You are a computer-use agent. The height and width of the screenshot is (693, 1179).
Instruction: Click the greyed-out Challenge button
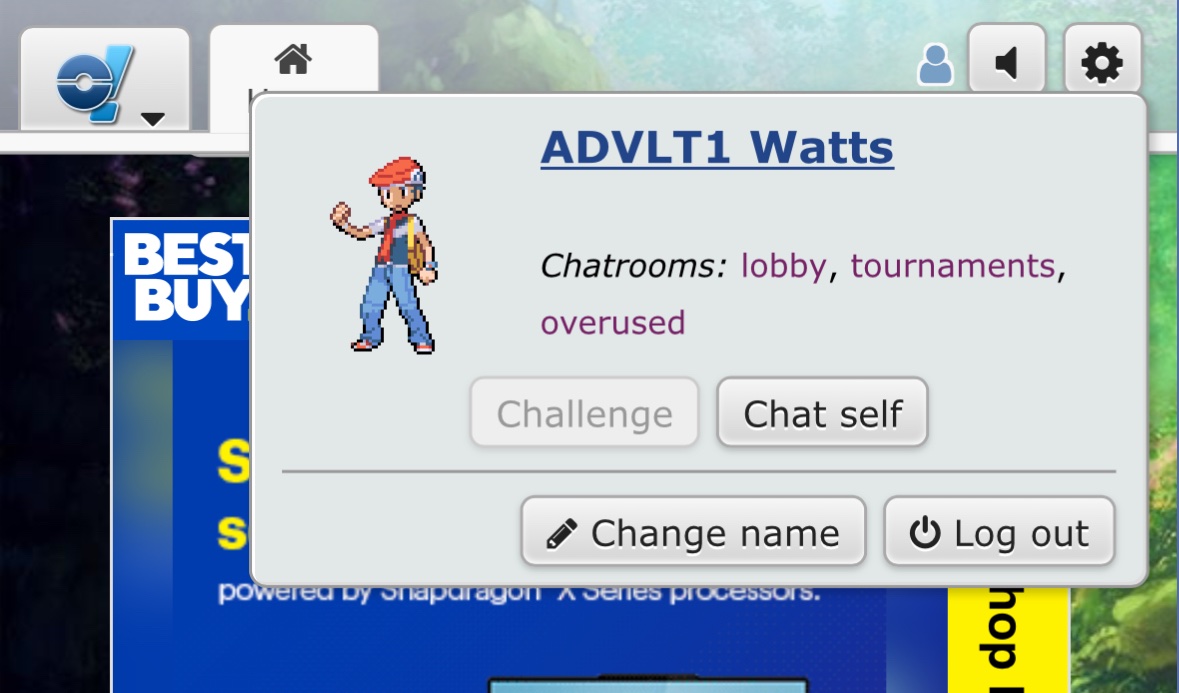584,413
